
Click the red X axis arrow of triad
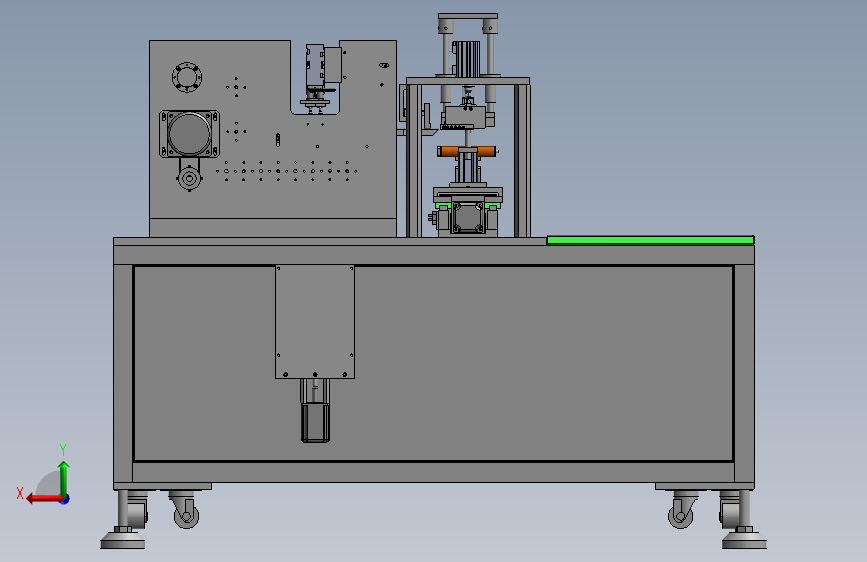pos(43,499)
